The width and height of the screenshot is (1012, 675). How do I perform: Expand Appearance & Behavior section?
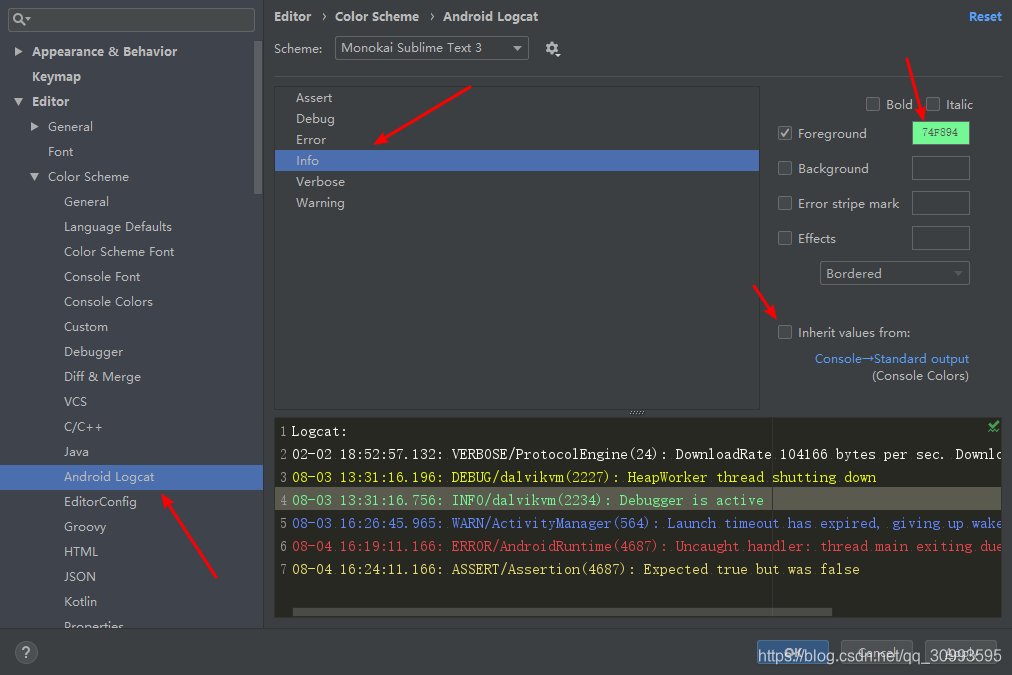[x=19, y=51]
